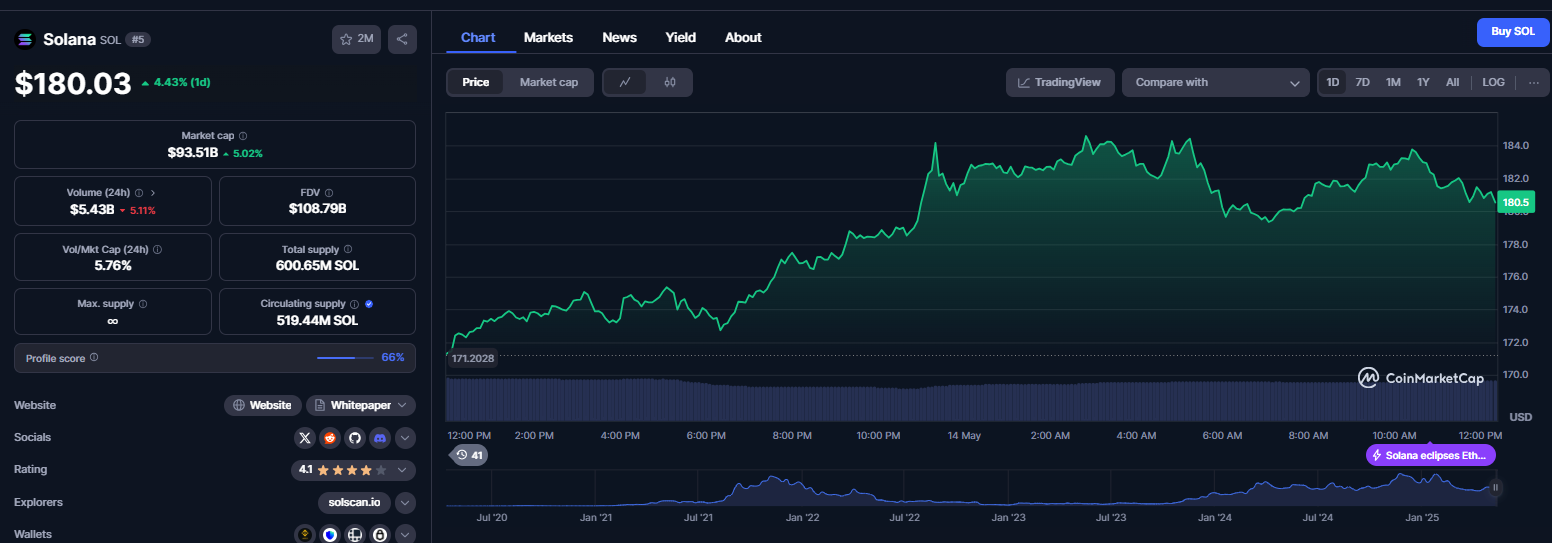Click the Solana logo icon
Screen dimensions: 1552x543
point(24,40)
